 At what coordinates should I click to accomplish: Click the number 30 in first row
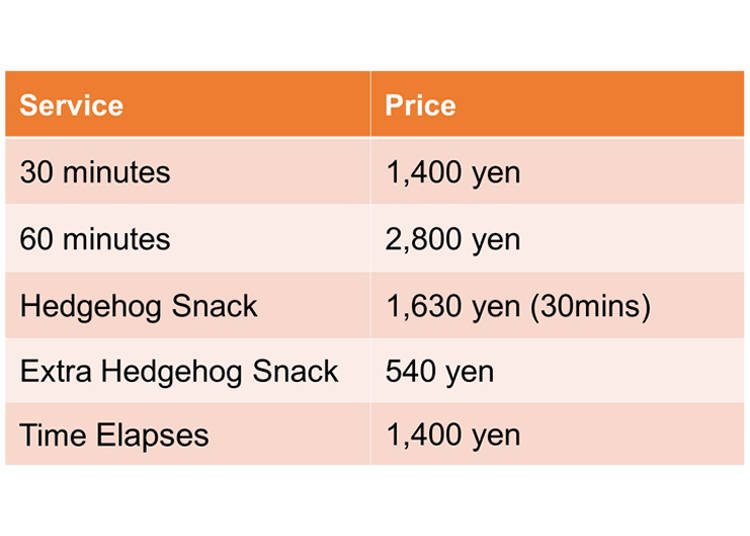pyautogui.click(x=36, y=172)
